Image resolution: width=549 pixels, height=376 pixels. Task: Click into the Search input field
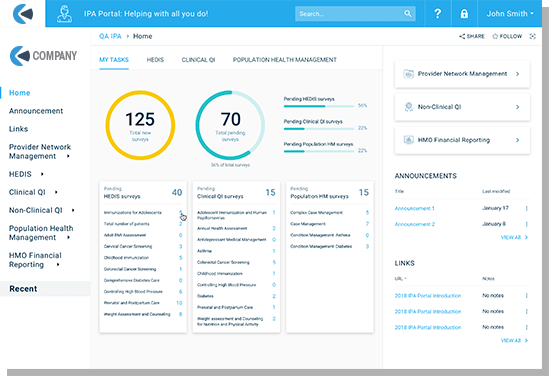click(349, 14)
